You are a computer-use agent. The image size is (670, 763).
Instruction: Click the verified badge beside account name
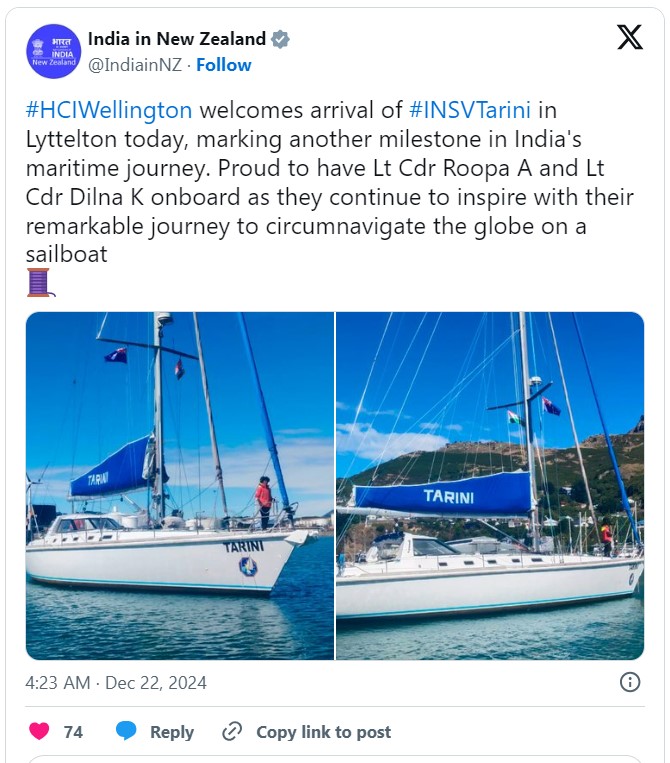click(x=281, y=39)
